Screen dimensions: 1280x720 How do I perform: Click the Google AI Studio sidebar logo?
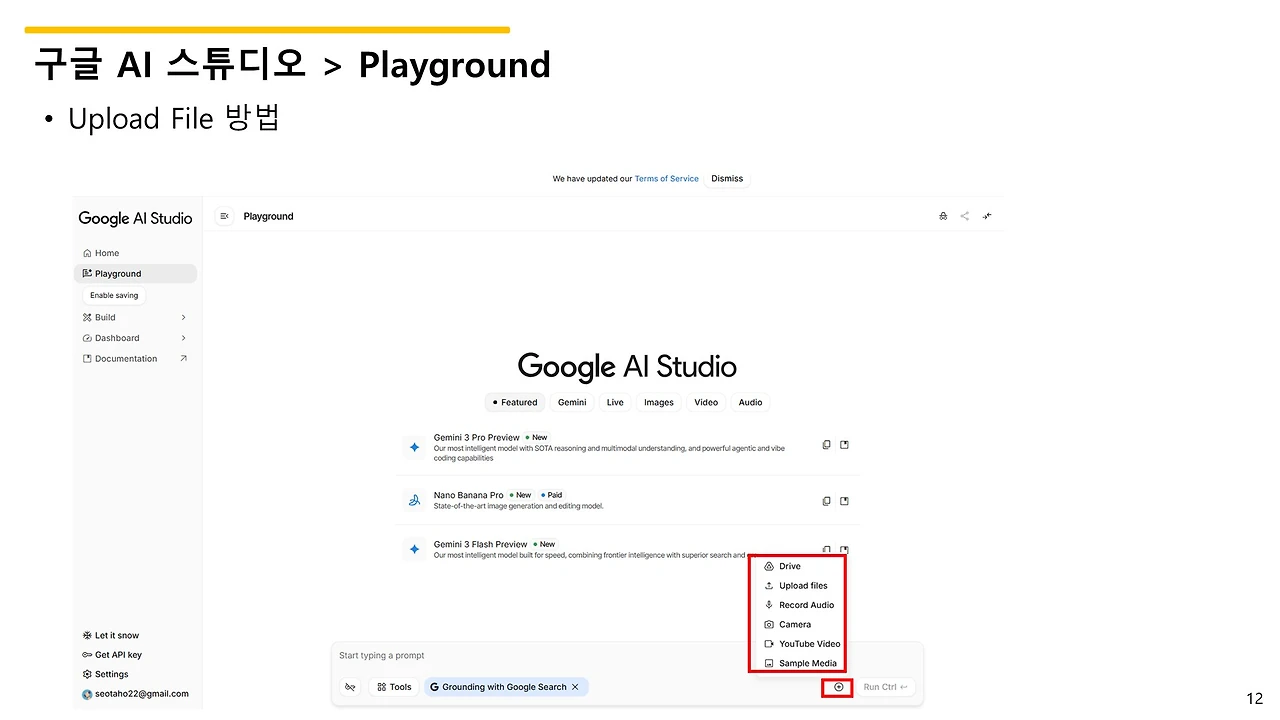point(135,218)
